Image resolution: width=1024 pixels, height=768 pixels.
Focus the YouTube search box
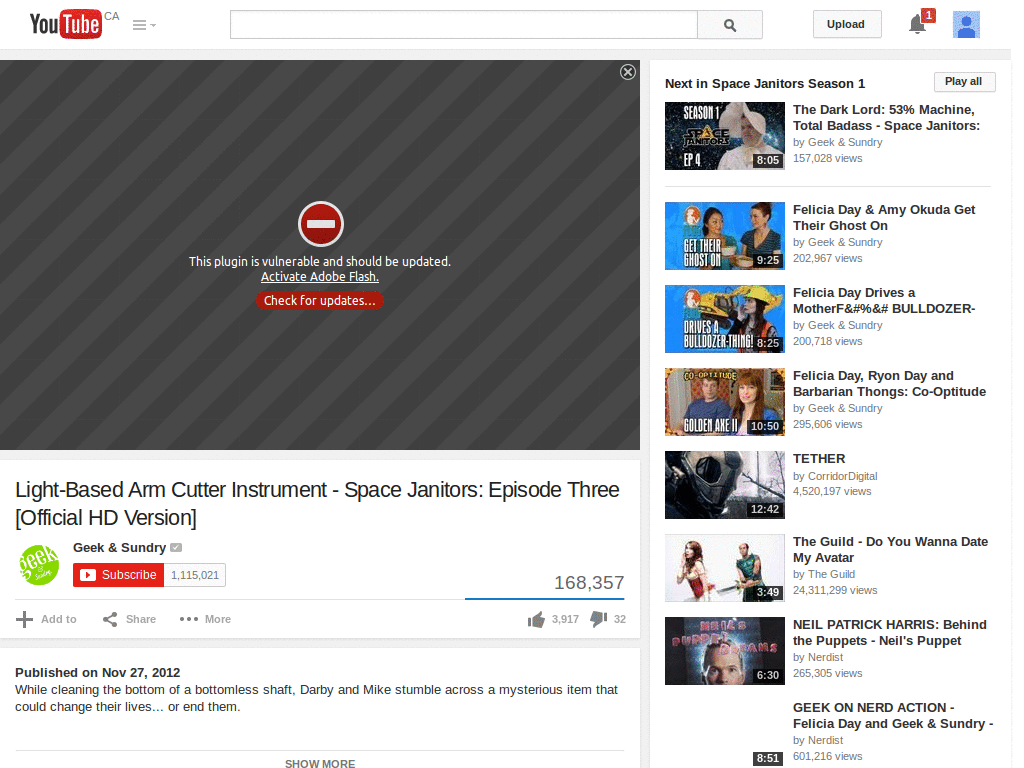[x=464, y=25]
